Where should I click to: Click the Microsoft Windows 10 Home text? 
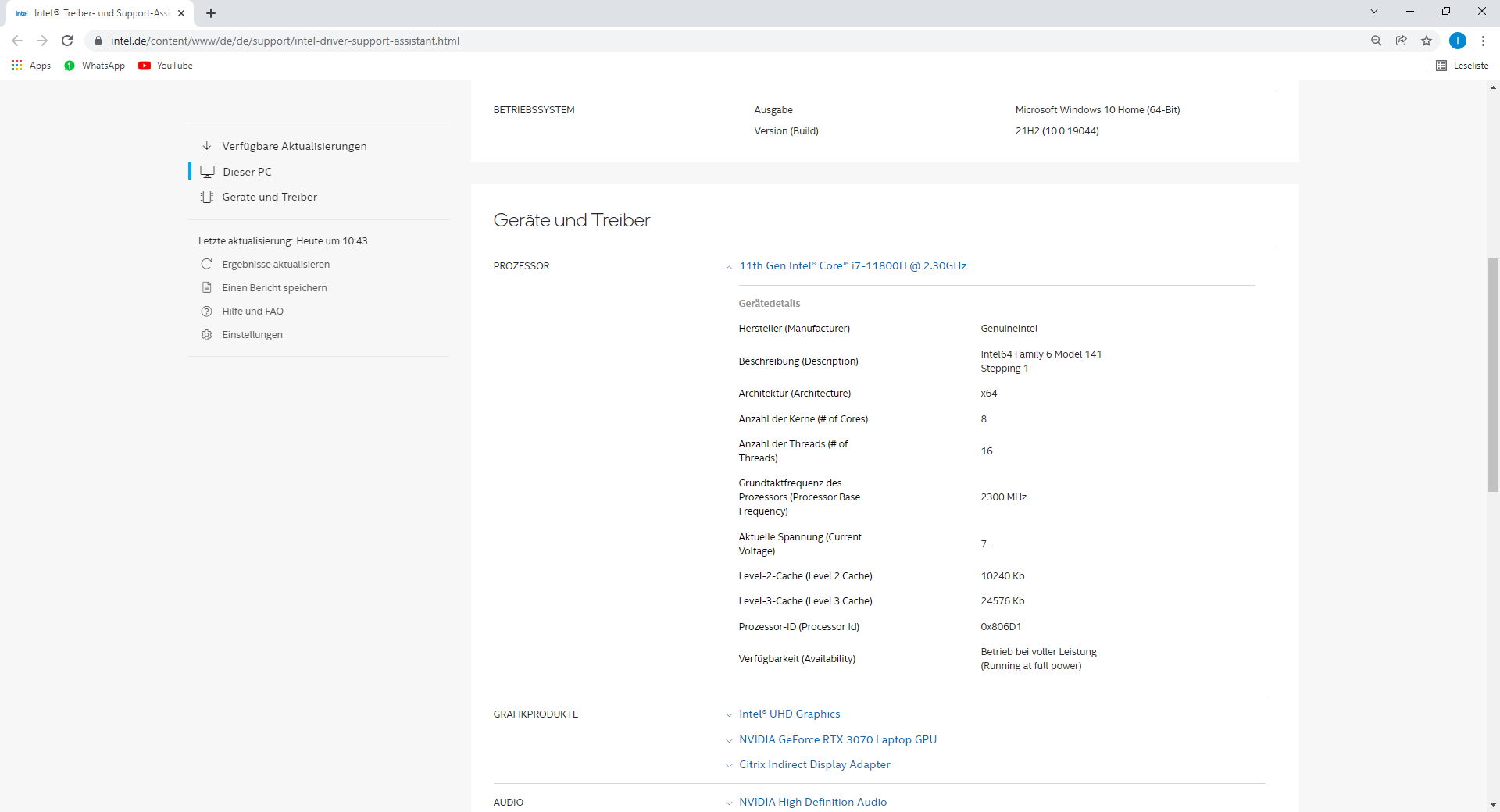[x=1098, y=110]
